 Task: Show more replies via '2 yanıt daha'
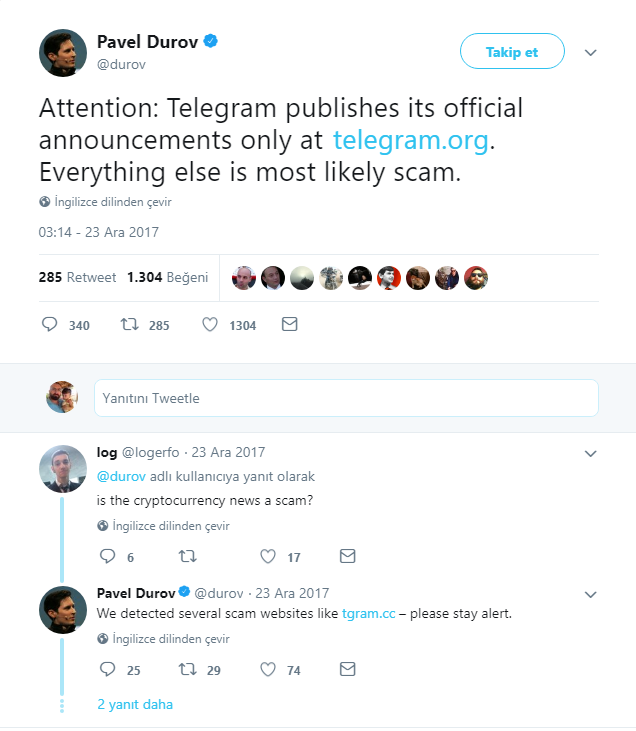click(135, 704)
